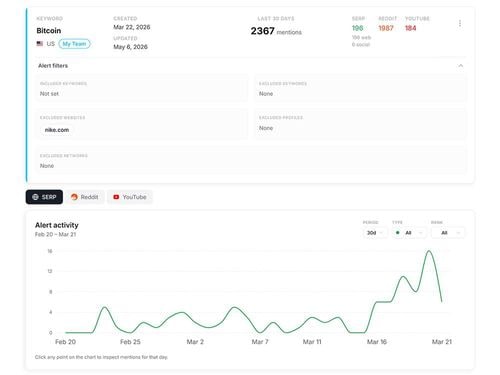Click the Reddit logo icon
The image size is (500, 375).
74,197
